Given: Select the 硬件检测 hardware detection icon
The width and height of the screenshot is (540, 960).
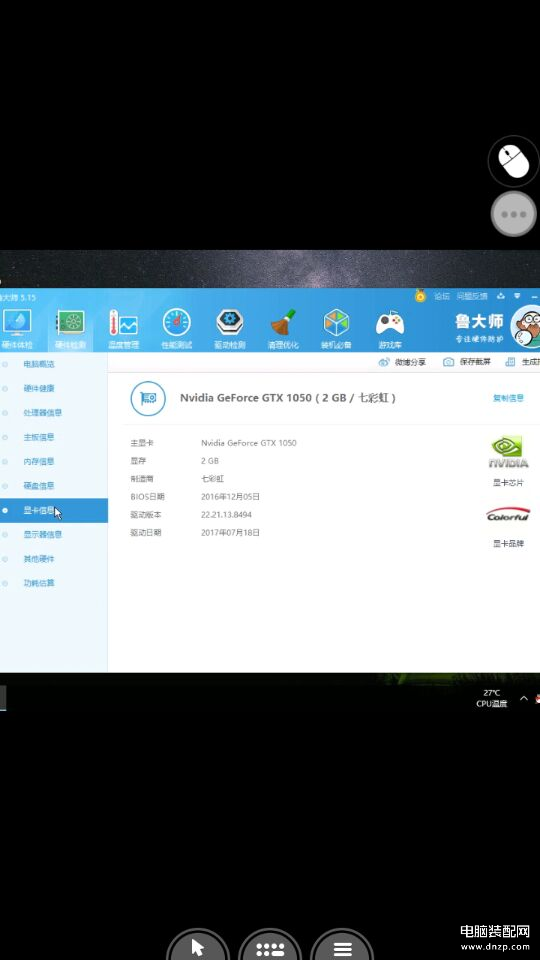Looking at the screenshot, I should (x=70, y=329).
